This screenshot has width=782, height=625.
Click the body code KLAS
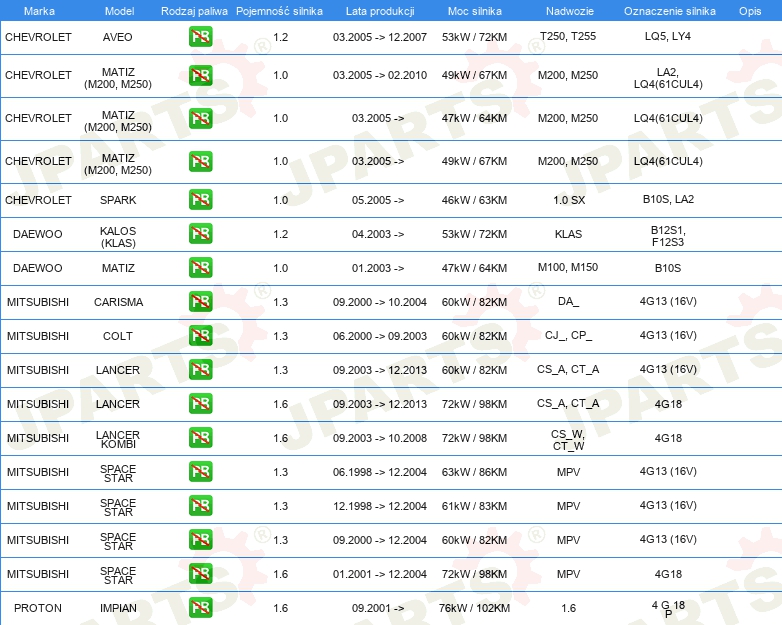click(x=569, y=234)
